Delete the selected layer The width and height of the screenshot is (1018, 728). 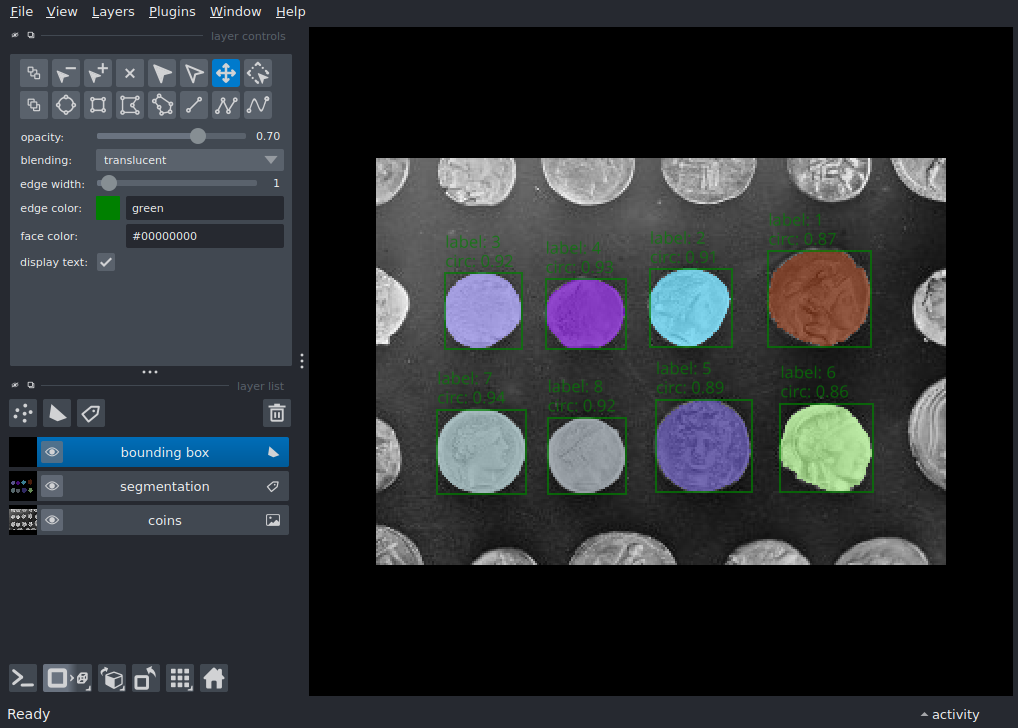(276, 413)
